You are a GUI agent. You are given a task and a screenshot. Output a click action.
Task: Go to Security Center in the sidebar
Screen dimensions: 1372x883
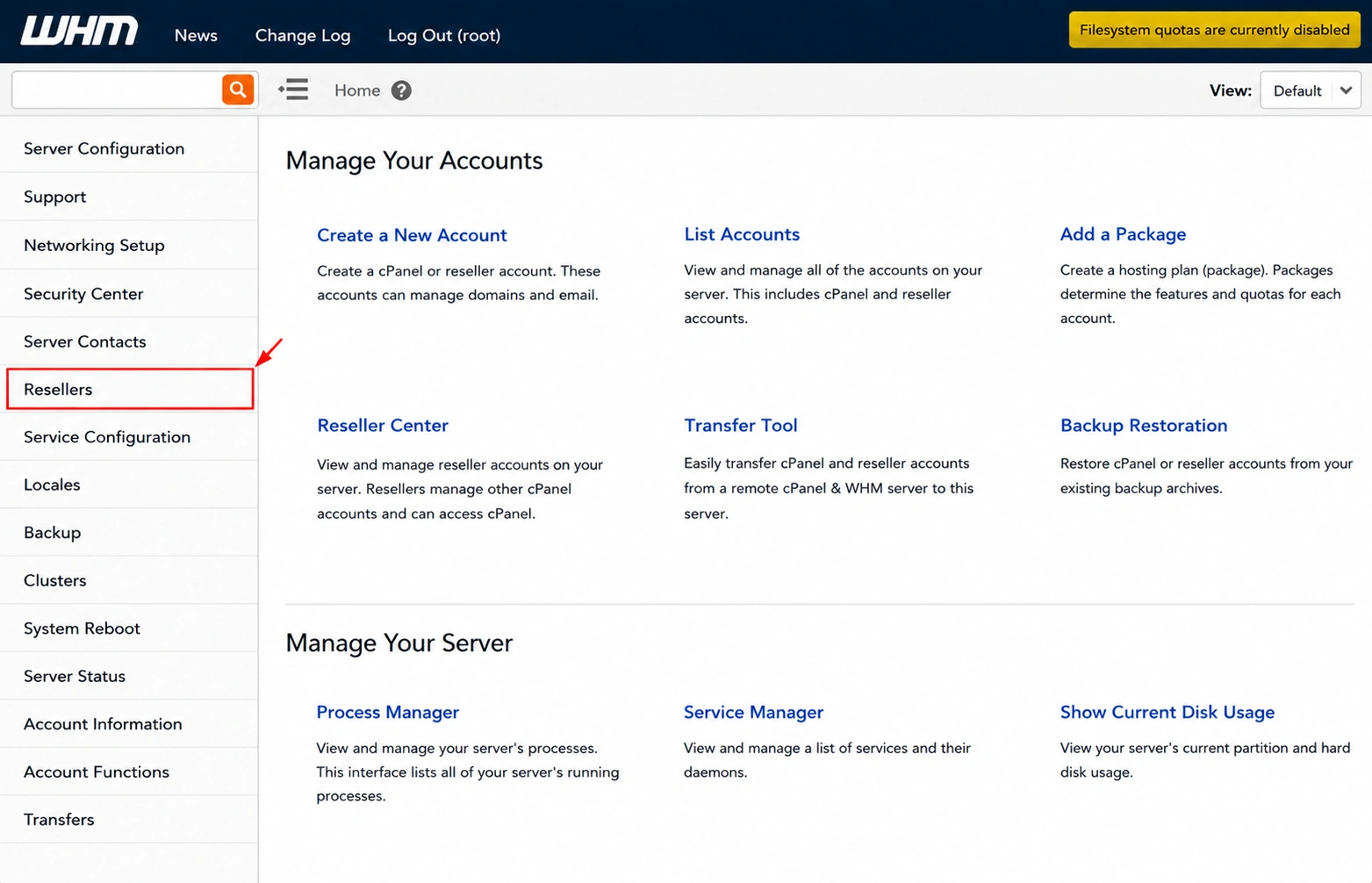click(x=129, y=293)
